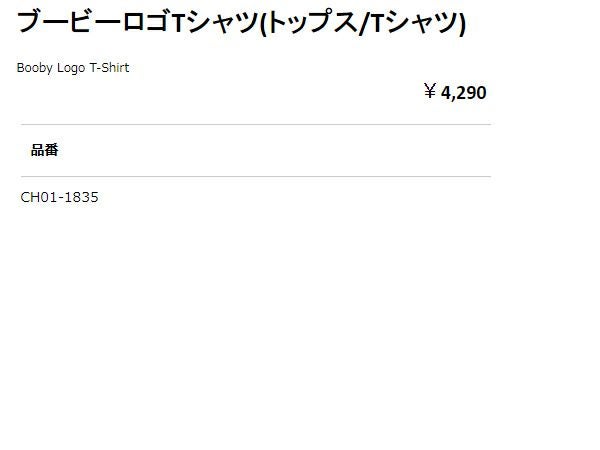Click the word "Booby" in the subtitle
The width and height of the screenshot is (600, 450).
click(x=35, y=68)
